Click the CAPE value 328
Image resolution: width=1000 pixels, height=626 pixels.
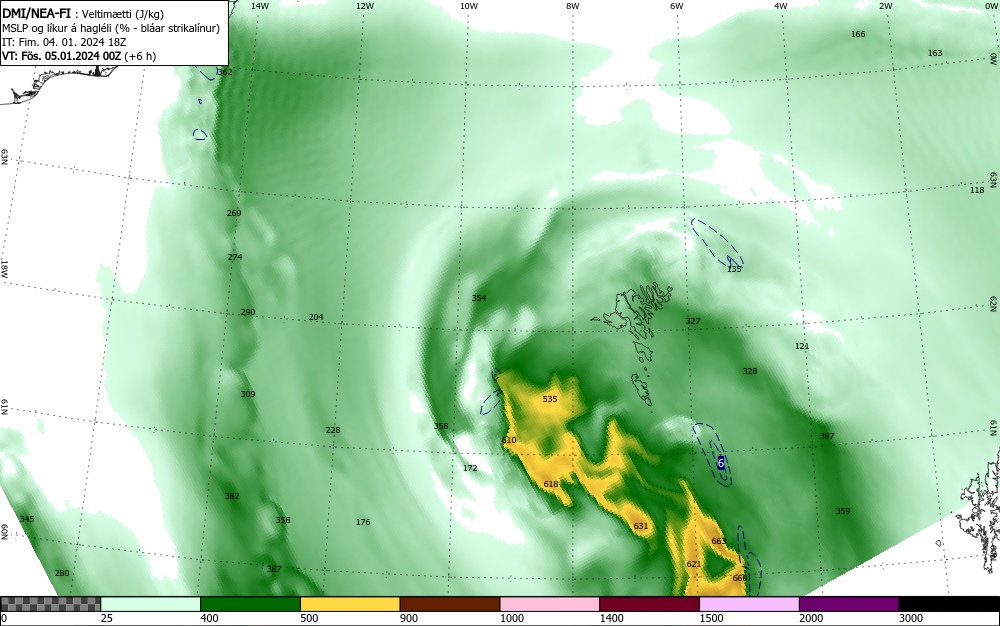(750, 371)
